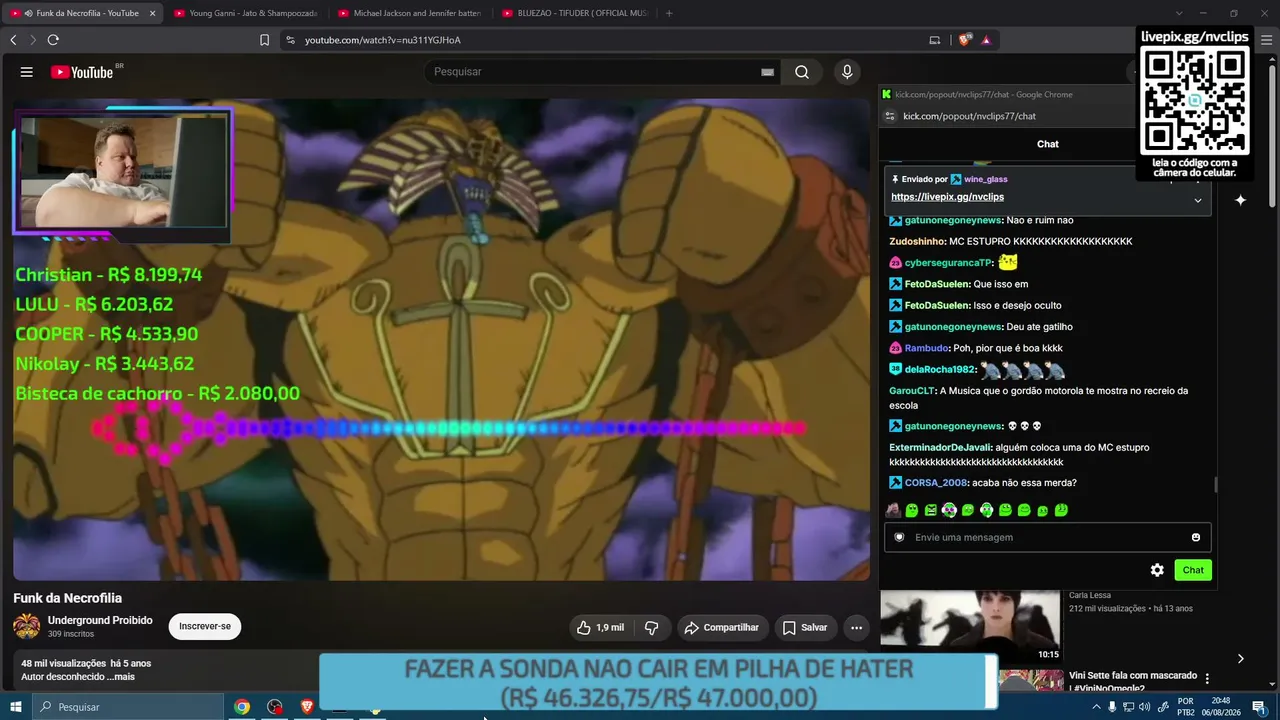The image size is (1280, 720).
Task: Go back with the browser back arrow
Action: [x=13, y=40]
